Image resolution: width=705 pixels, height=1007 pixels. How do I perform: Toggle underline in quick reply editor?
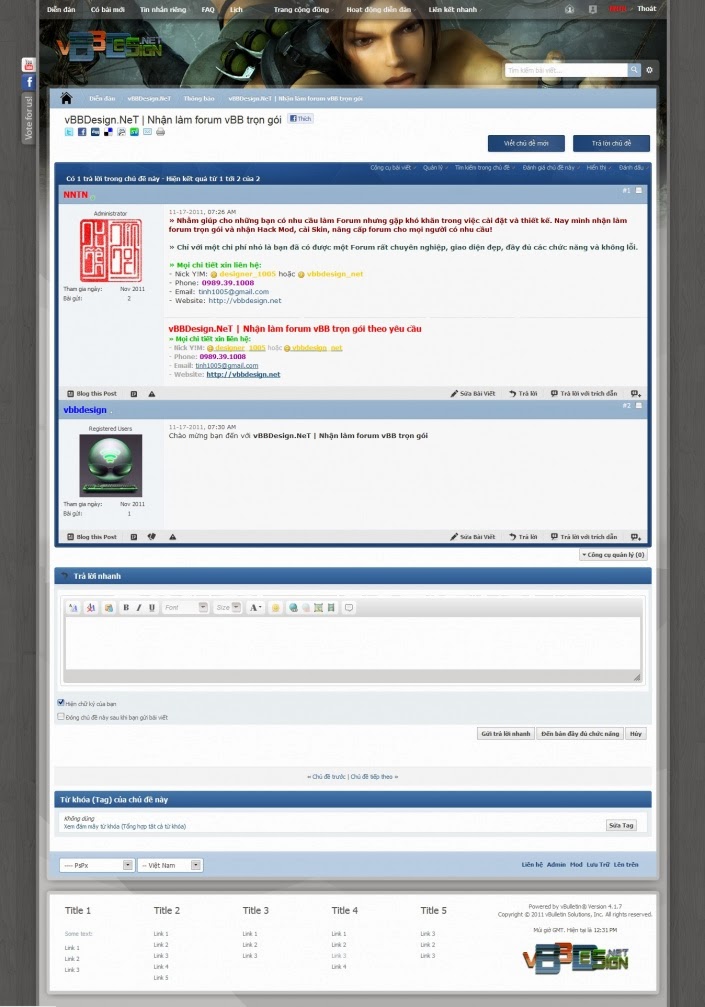pos(152,608)
